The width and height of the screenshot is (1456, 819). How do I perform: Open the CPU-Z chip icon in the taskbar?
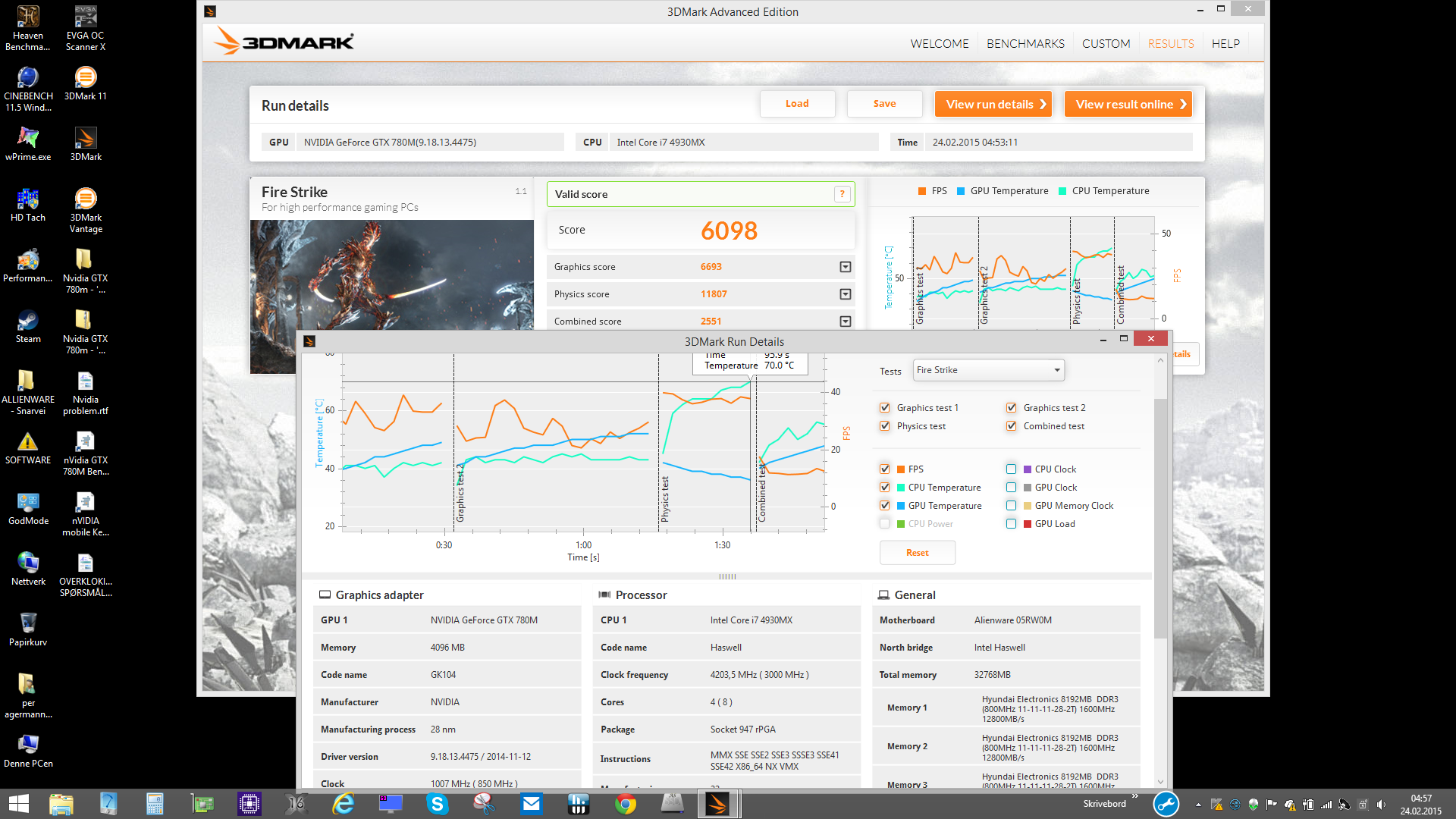coord(249,804)
